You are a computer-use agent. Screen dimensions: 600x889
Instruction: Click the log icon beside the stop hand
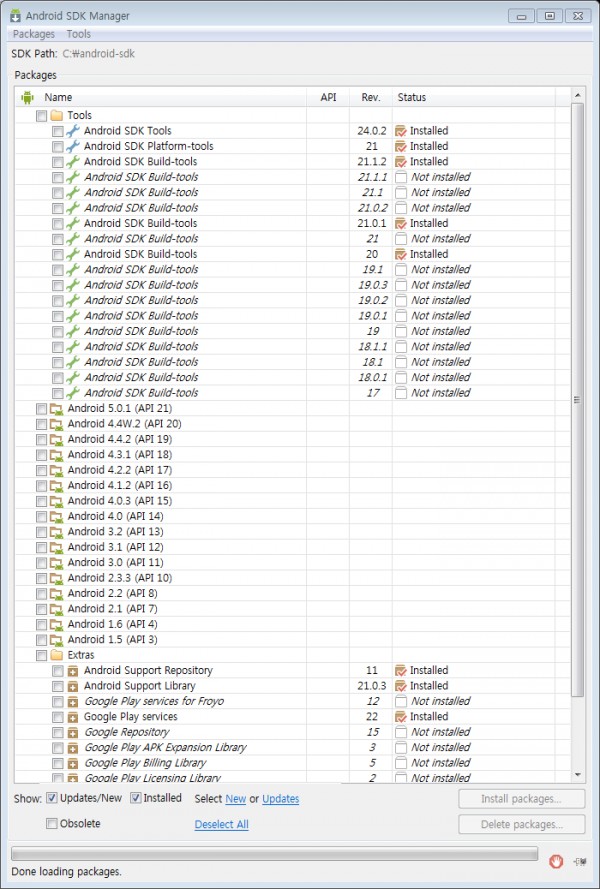click(x=580, y=861)
